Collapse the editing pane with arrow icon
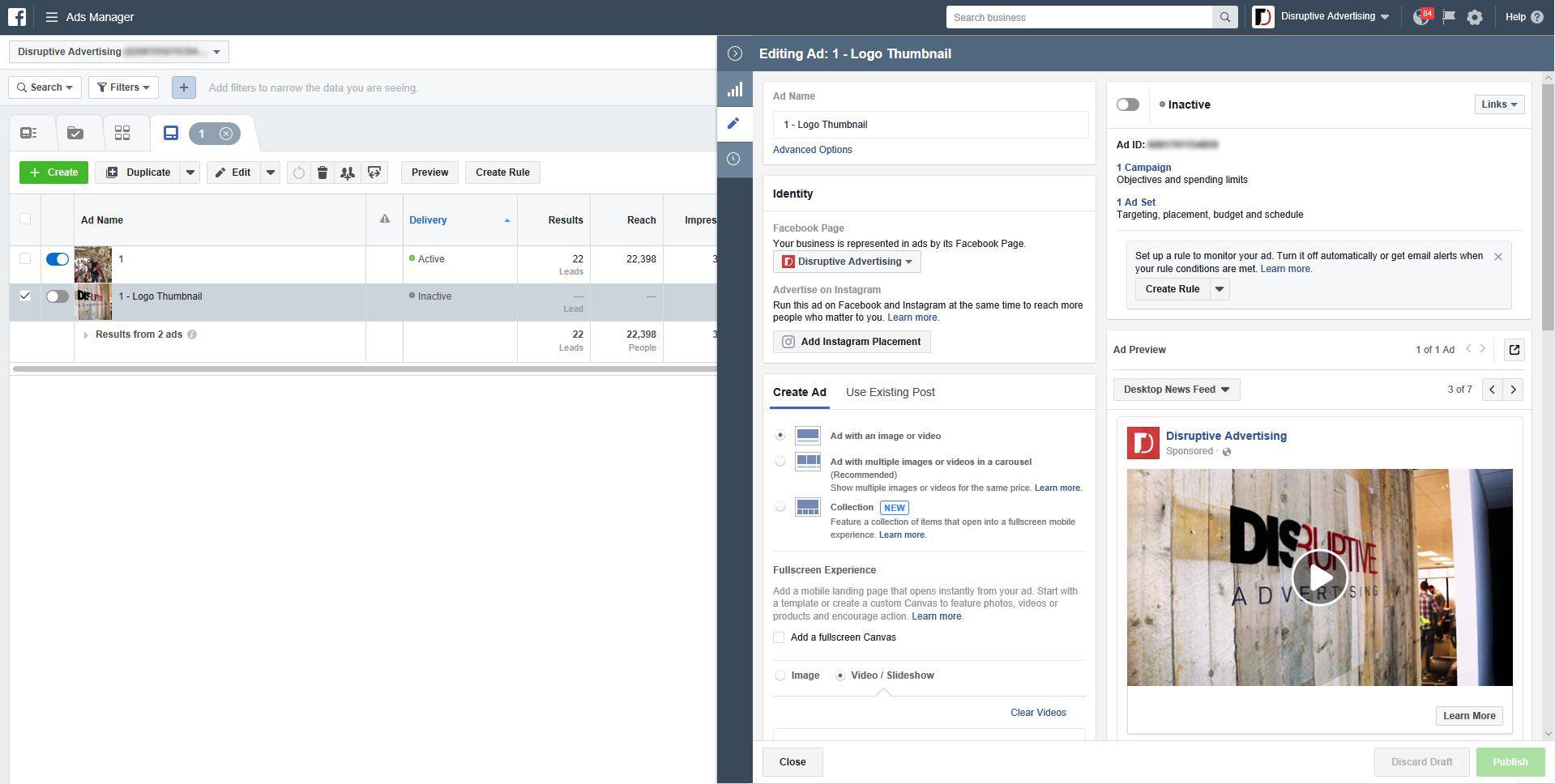 point(735,53)
